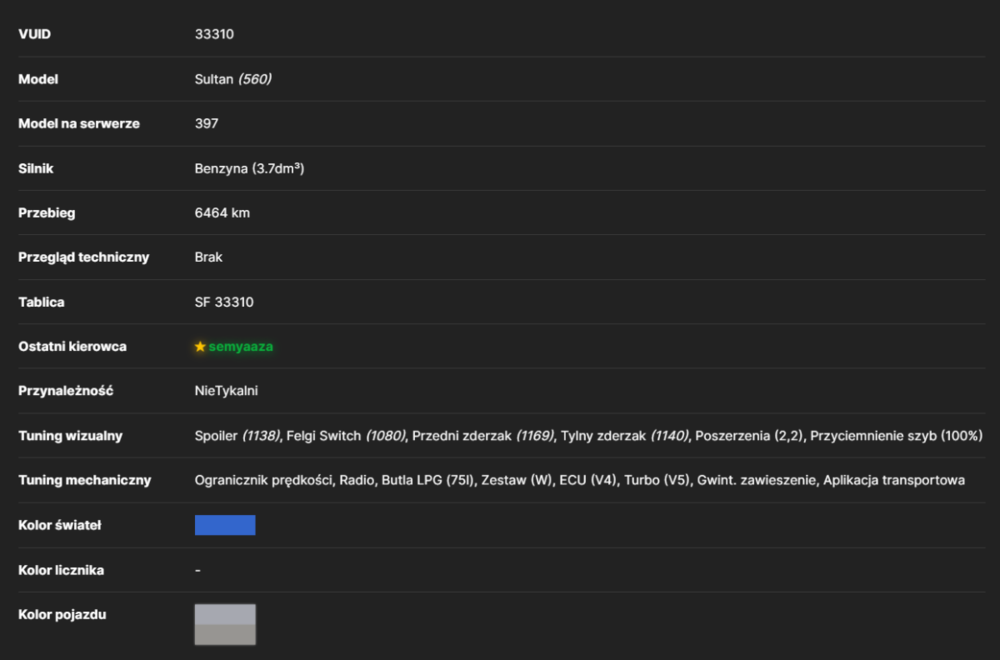Viewport: 1000px width, 660px height.
Task: Select the gray Kolor pojazdu swatch
Action: click(x=225, y=624)
